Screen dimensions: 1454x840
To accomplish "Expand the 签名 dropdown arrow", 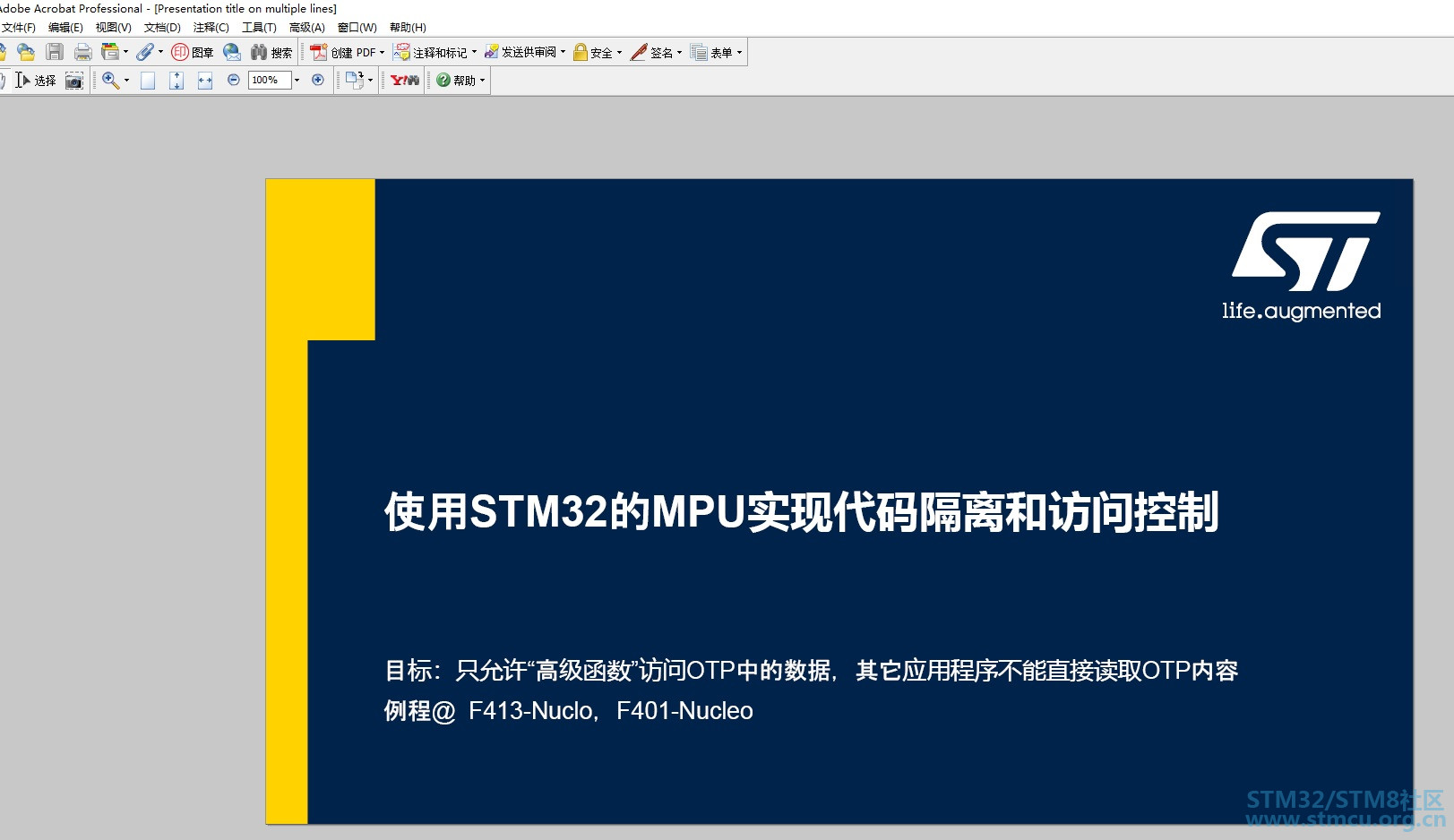I will (x=679, y=53).
